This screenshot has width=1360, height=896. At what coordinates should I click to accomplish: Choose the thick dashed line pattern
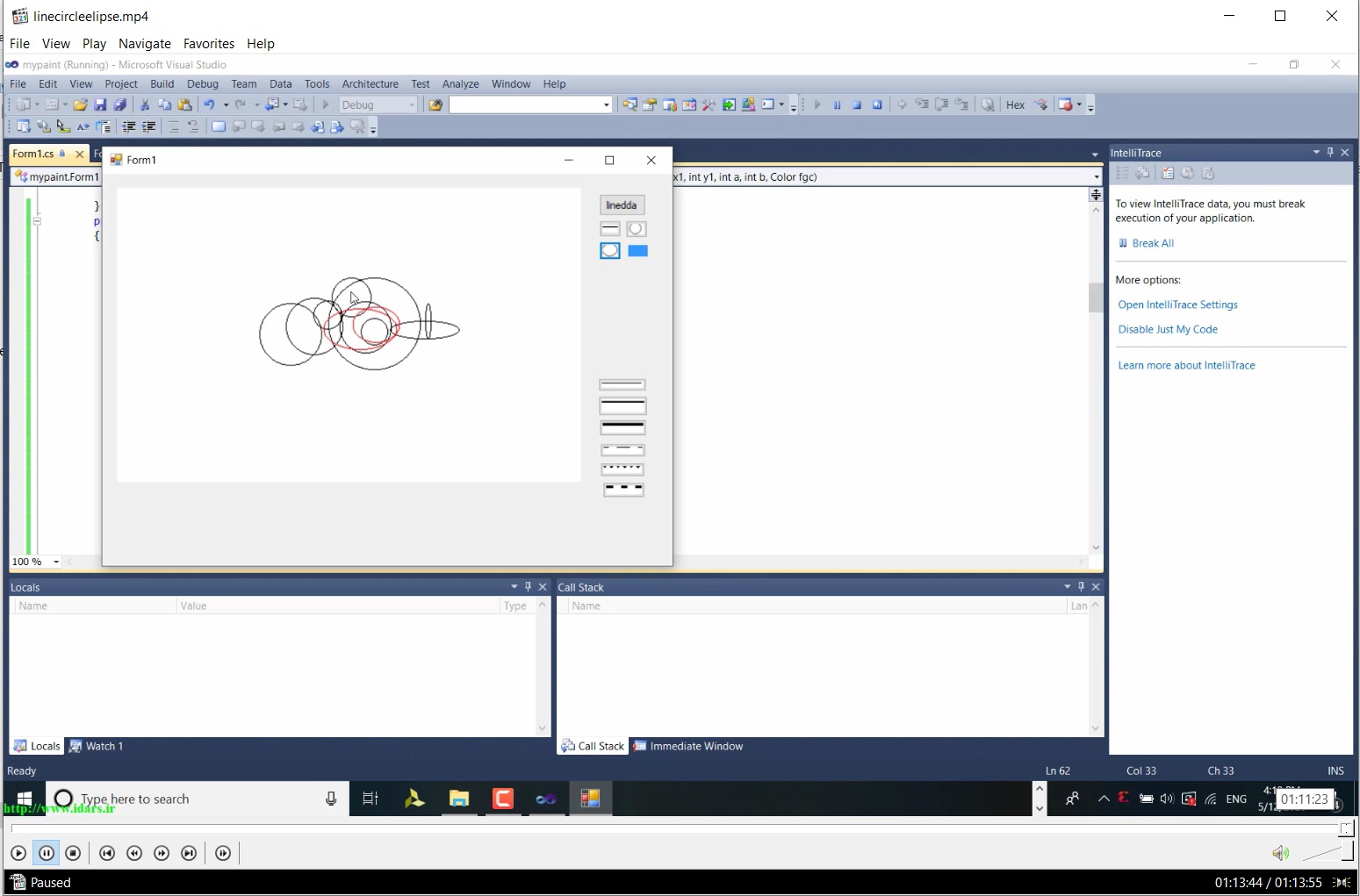pos(623,489)
